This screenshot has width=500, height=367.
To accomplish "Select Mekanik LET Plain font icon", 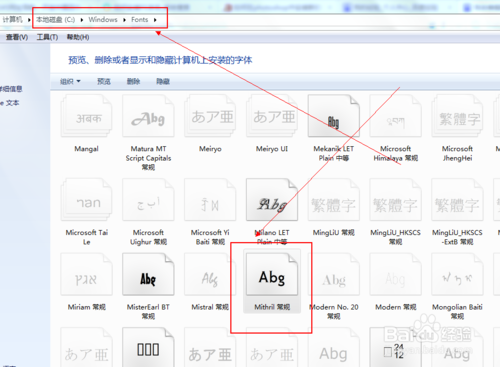I will tap(334, 116).
